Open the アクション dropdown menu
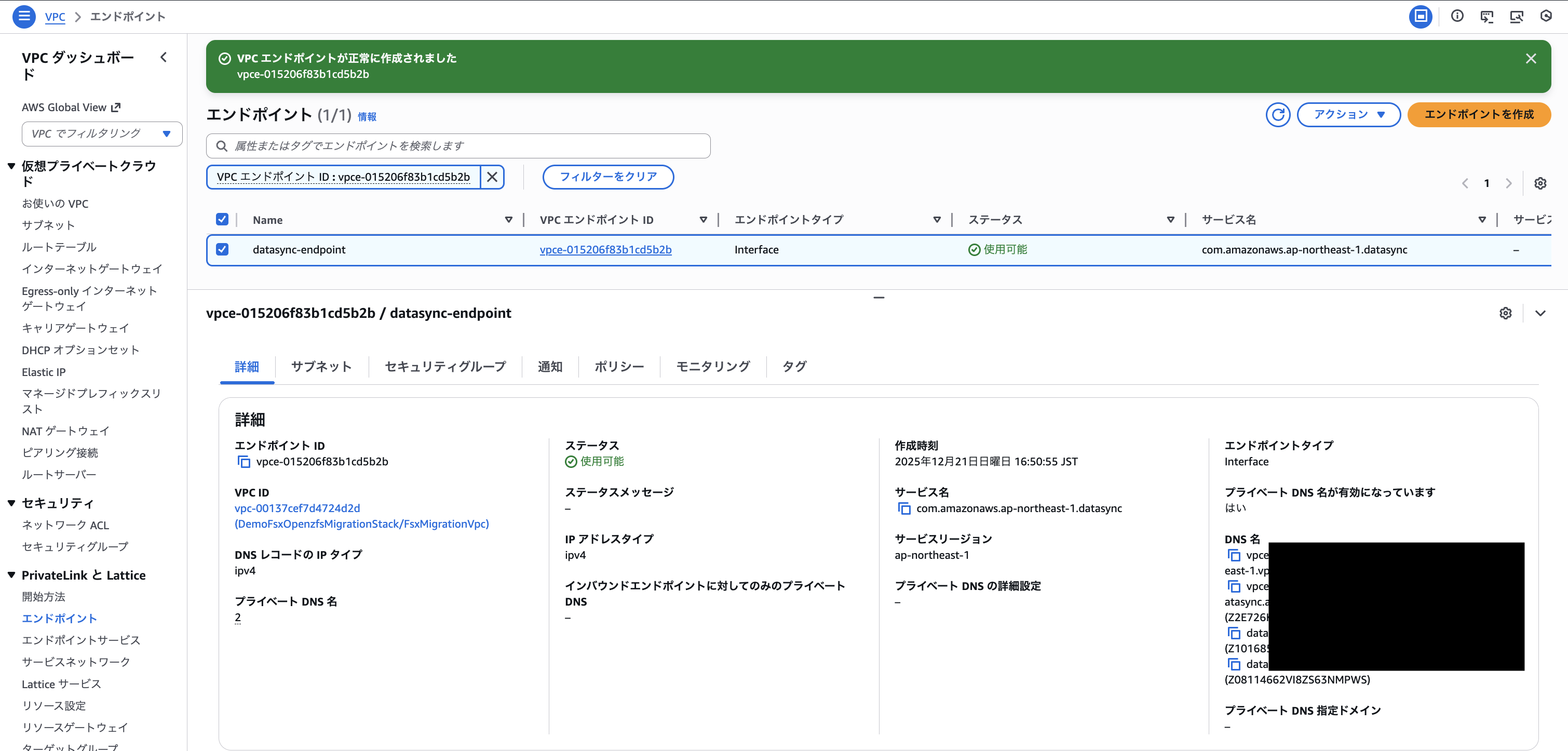 (x=1349, y=114)
